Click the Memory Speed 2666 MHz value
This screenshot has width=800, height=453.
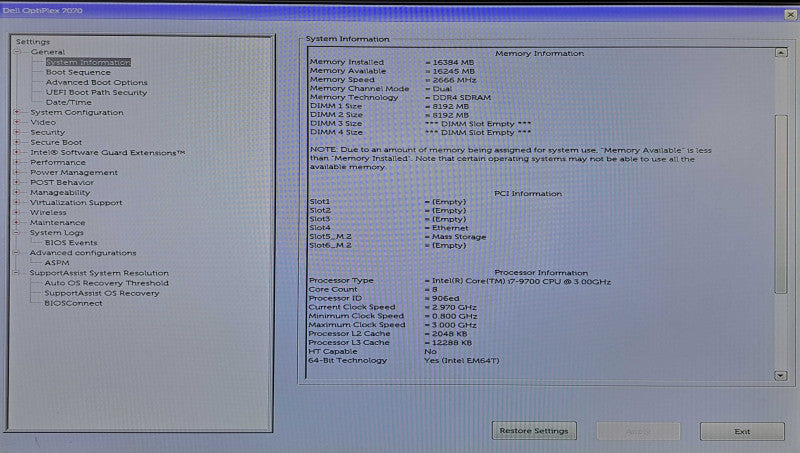(451, 80)
